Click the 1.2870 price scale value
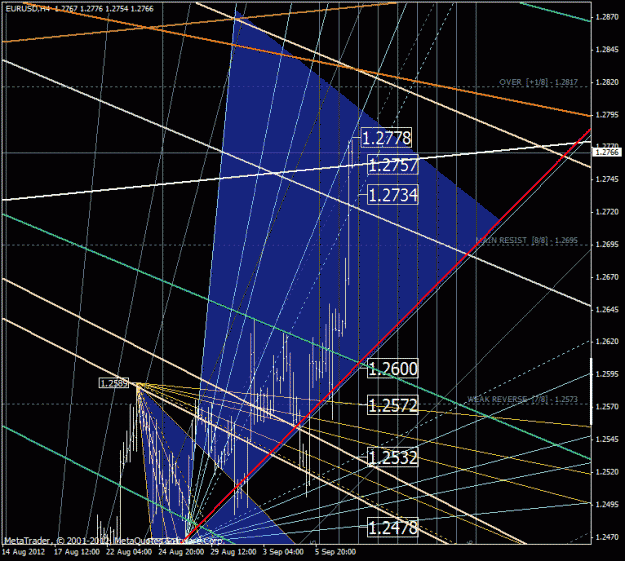This screenshot has width=625, height=561. pos(607,17)
